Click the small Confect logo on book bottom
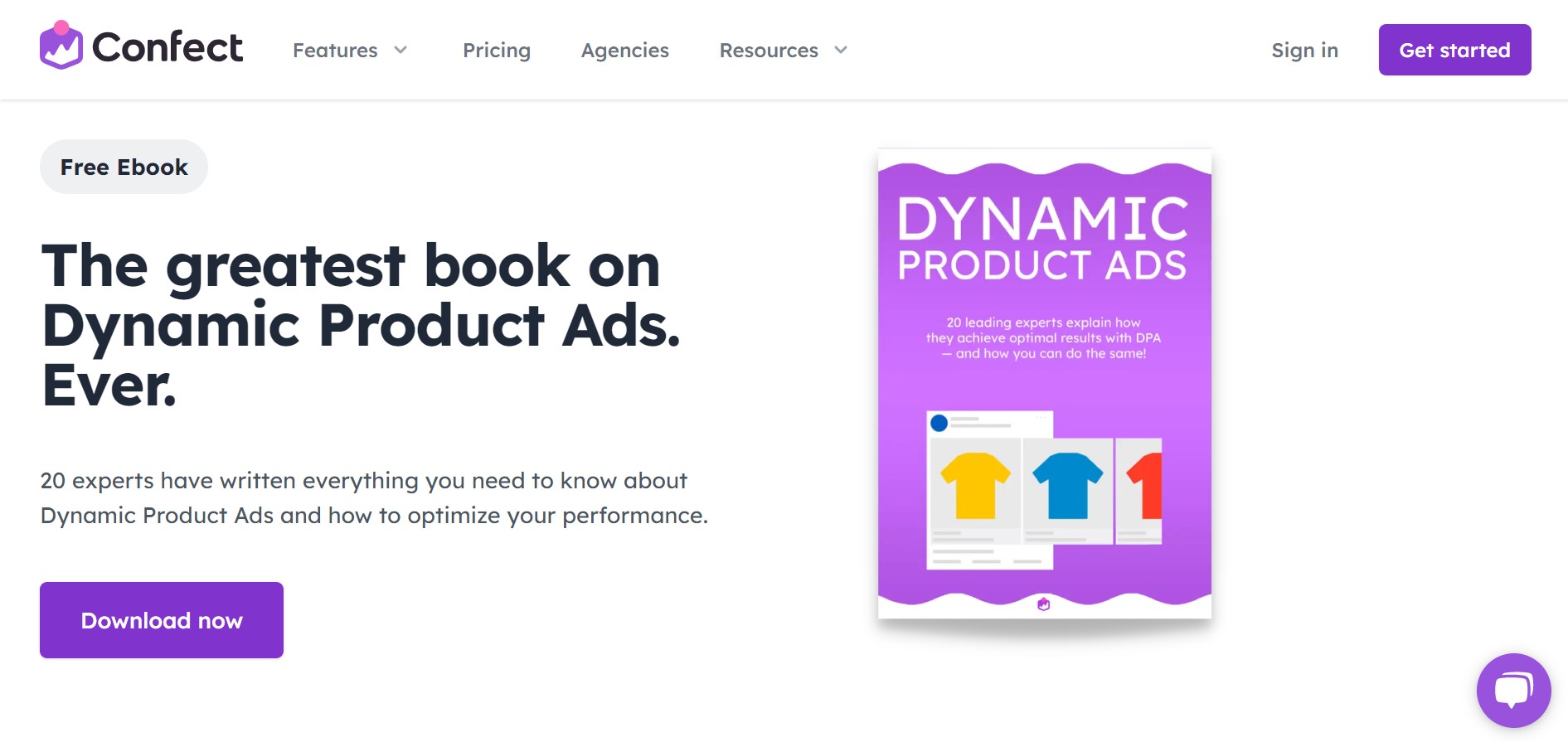 point(1044,604)
